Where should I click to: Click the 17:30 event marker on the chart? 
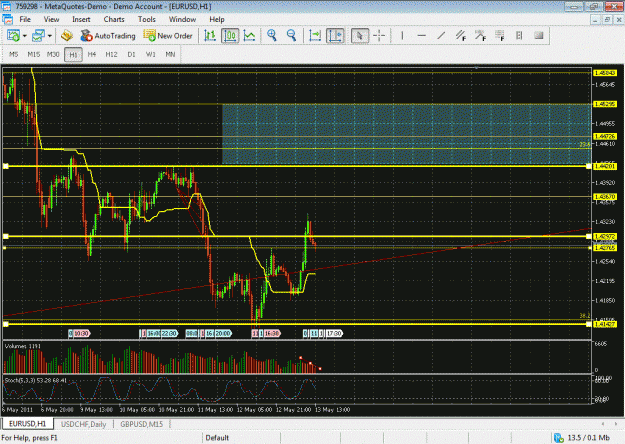tap(334, 333)
